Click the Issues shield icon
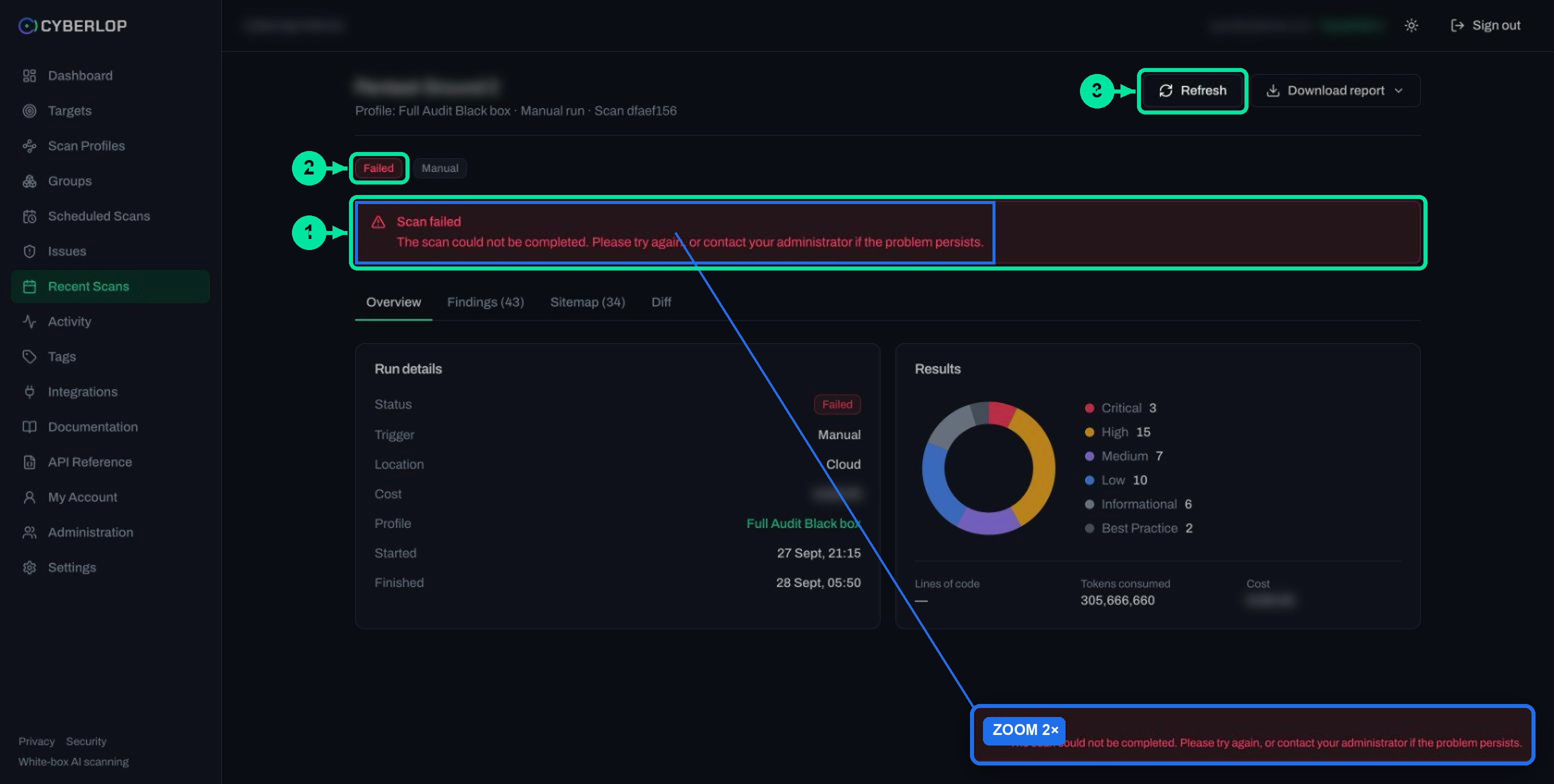 pyautogui.click(x=29, y=251)
